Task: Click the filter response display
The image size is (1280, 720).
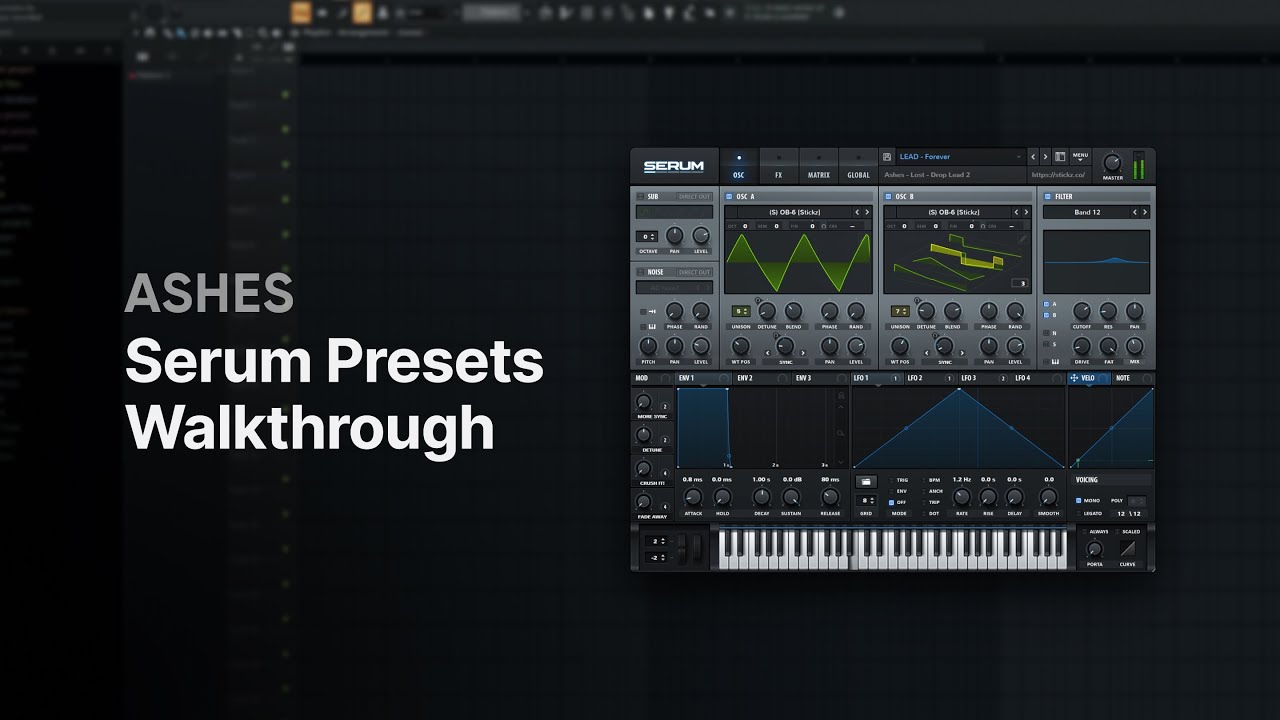Action: pyautogui.click(x=1096, y=262)
